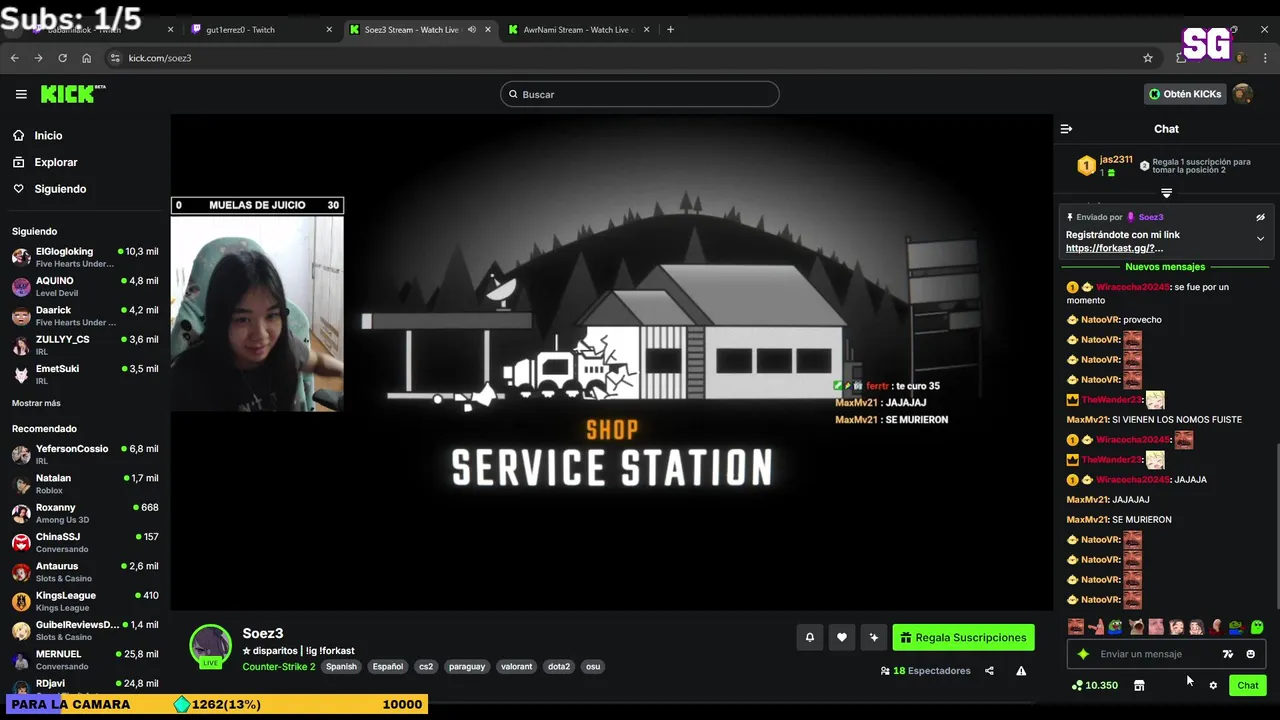The width and height of the screenshot is (1280, 720).
Task: Mute the Soez3 Stream tab audio icon
Action: coord(471,29)
